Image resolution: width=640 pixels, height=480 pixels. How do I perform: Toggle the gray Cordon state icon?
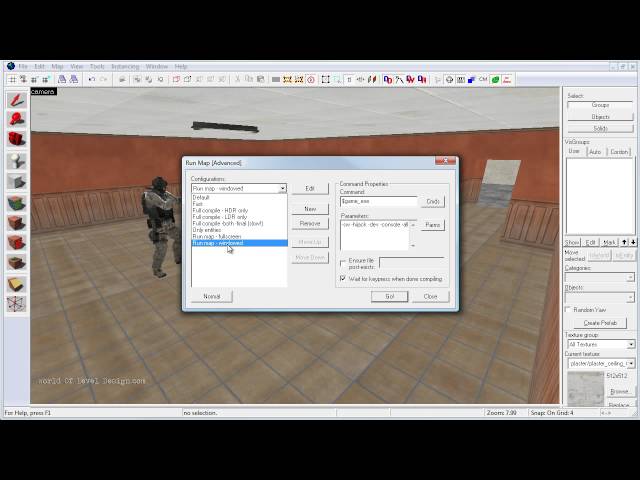276,80
